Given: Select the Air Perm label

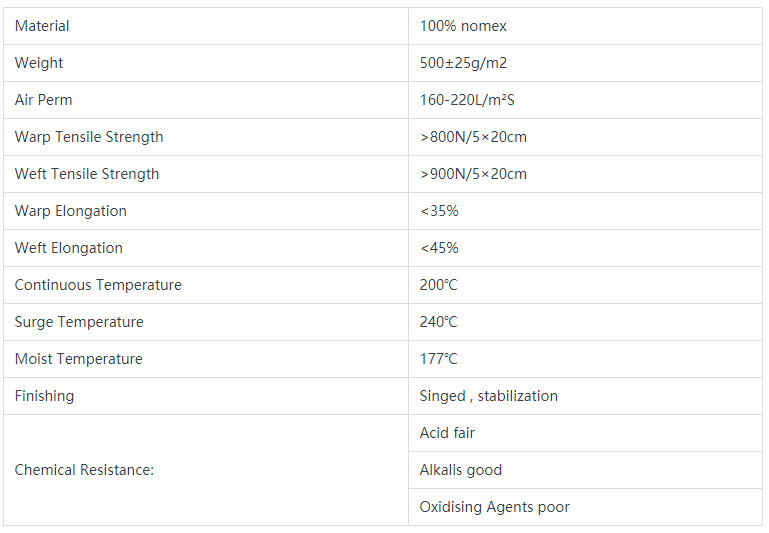Looking at the screenshot, I should pos(44,100).
